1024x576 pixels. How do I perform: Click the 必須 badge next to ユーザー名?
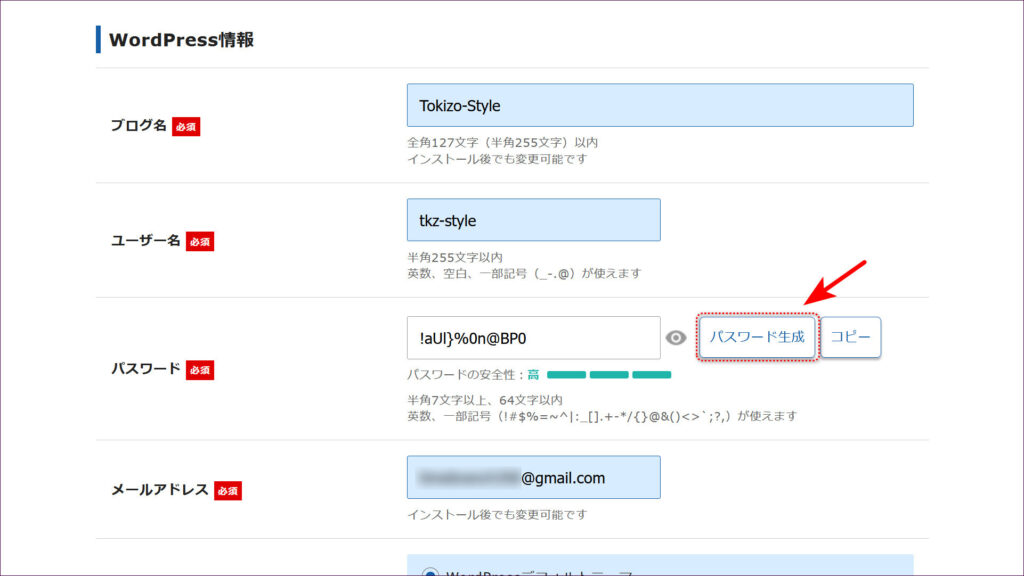point(200,242)
